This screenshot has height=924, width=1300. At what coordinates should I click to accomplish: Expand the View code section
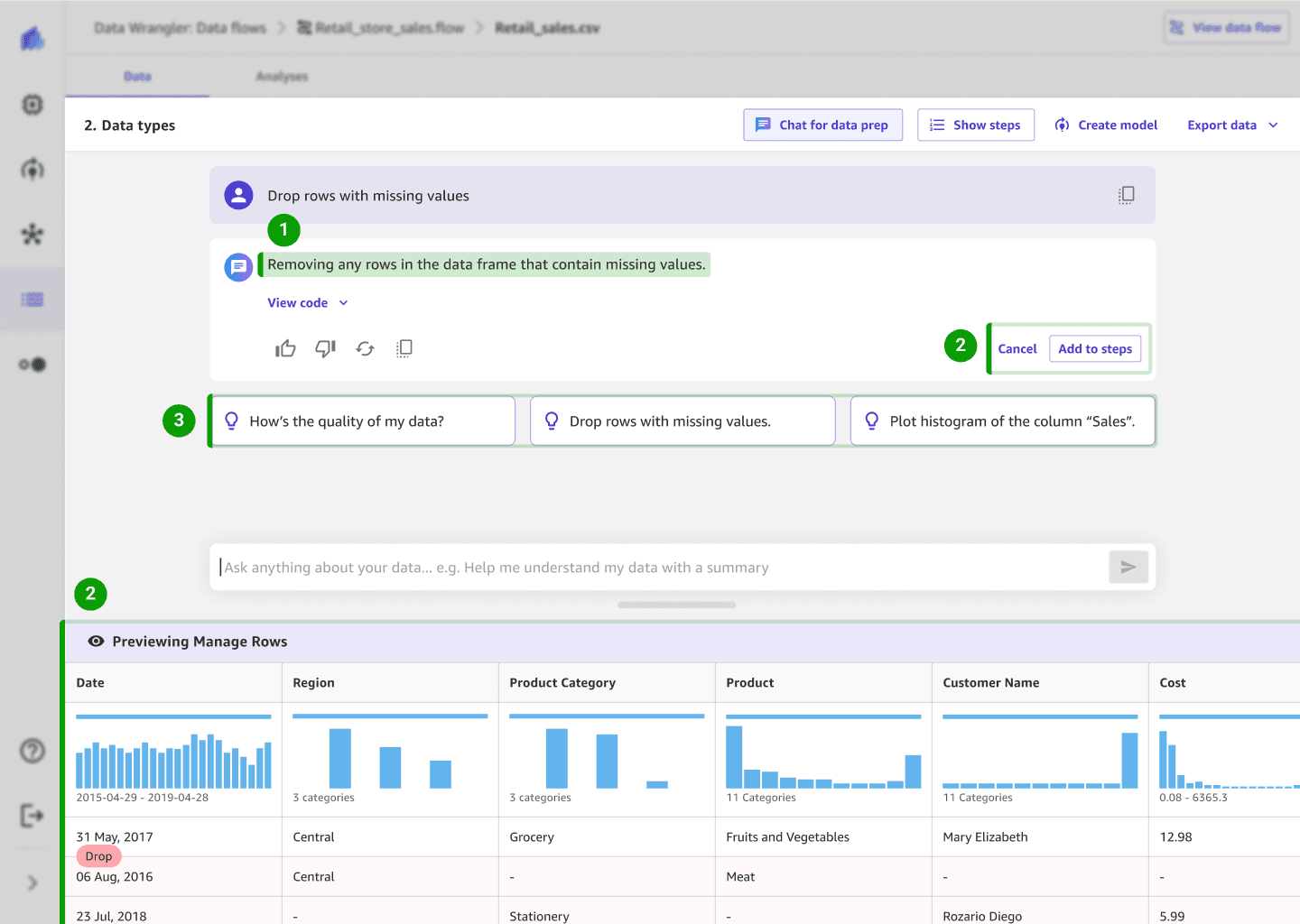click(308, 303)
